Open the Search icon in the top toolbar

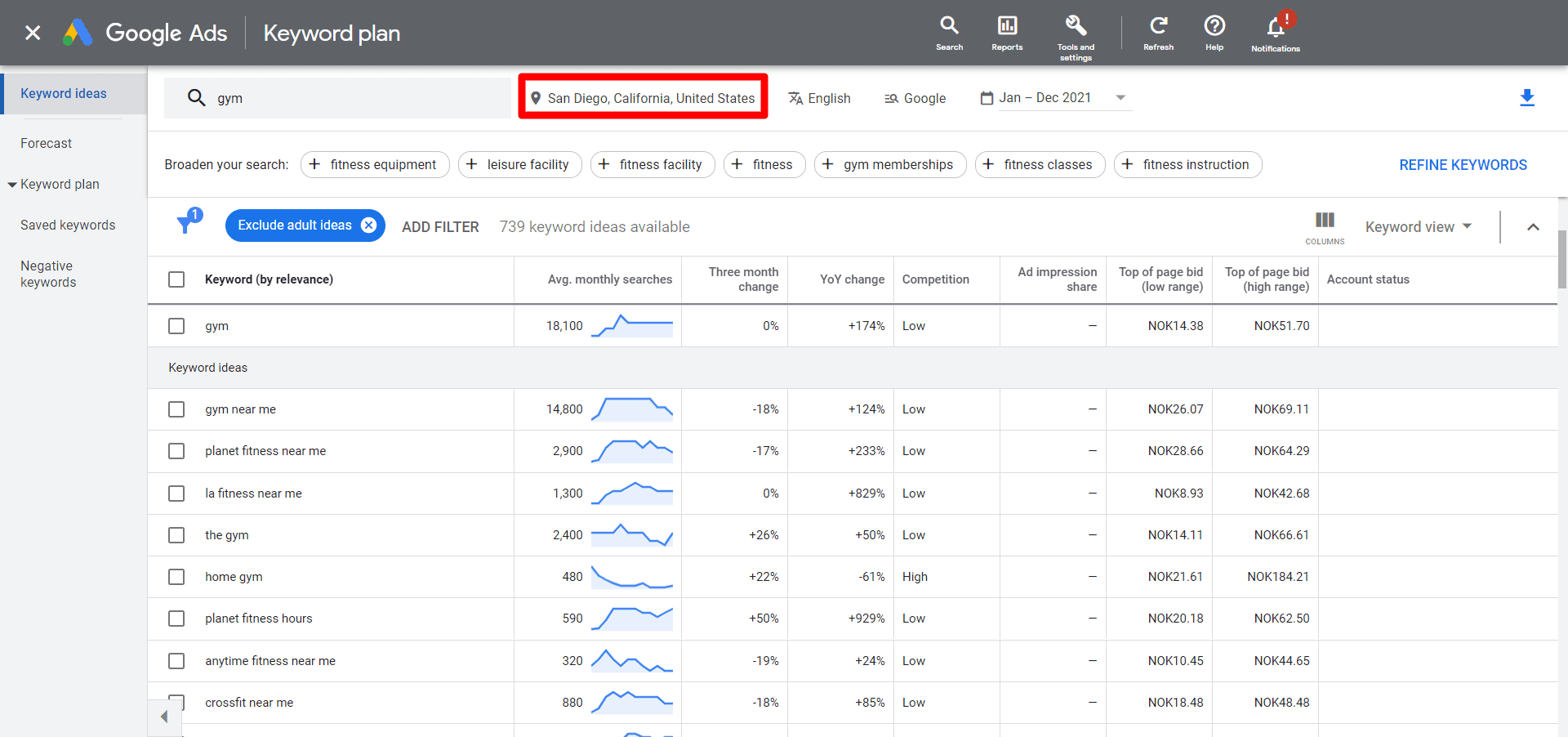[948, 25]
